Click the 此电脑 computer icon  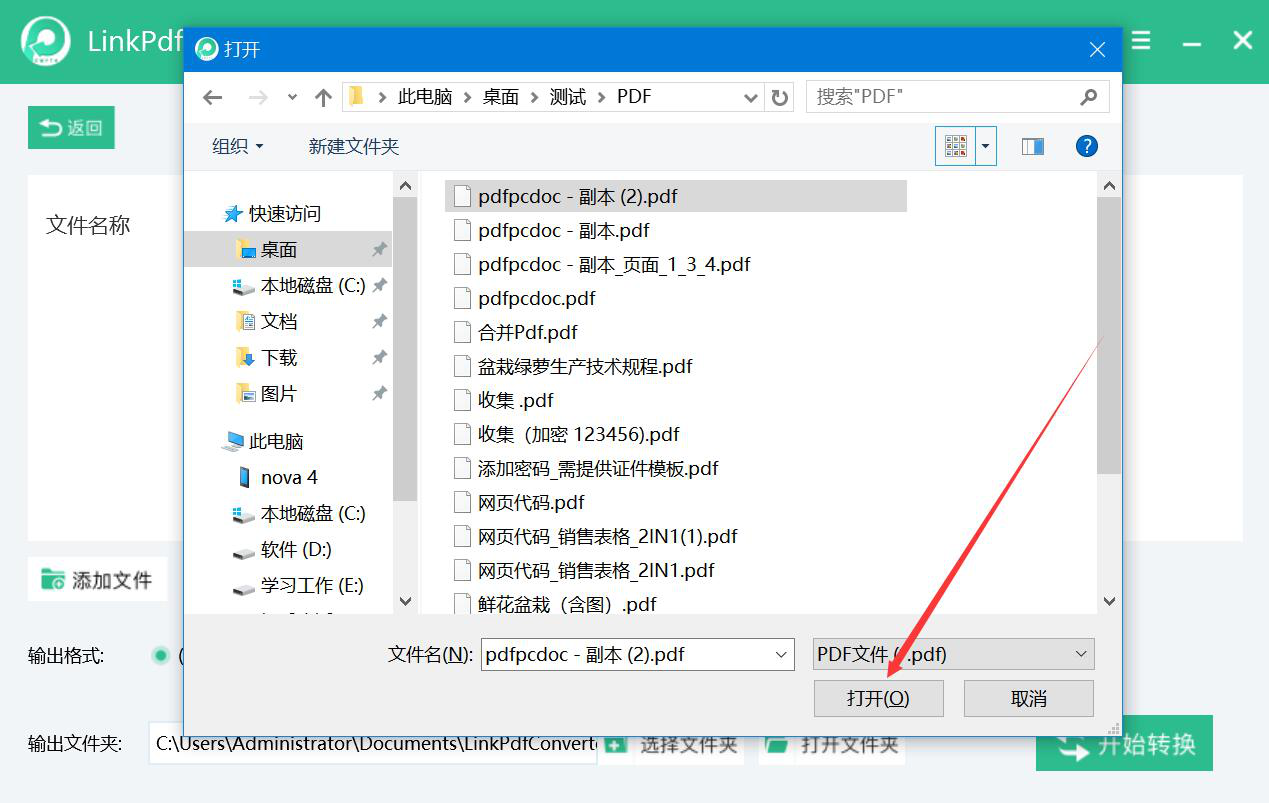pyautogui.click(x=234, y=441)
